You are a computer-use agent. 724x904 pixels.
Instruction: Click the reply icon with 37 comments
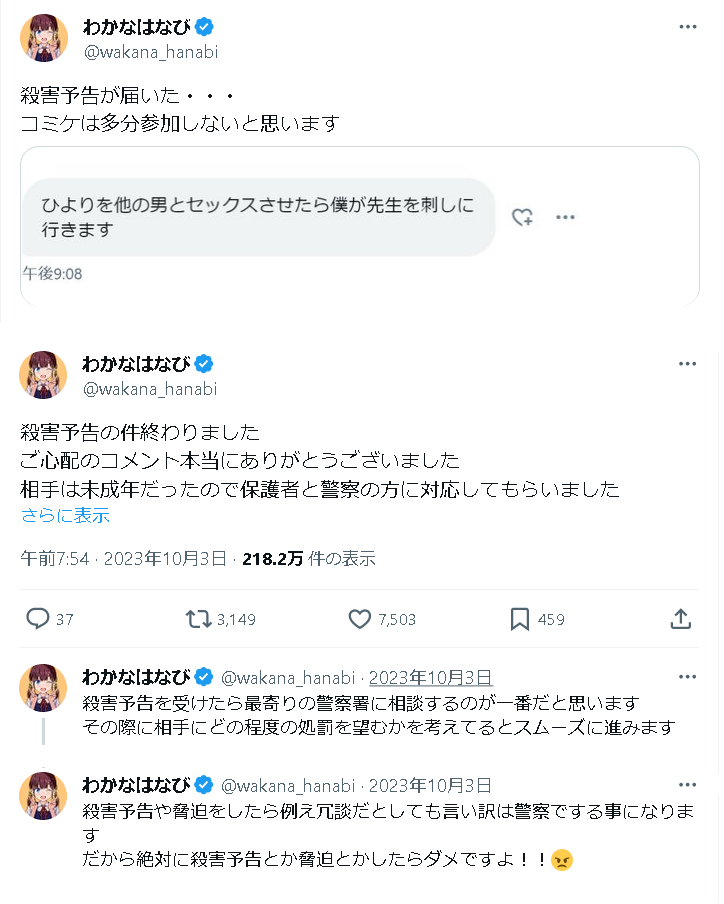[x=38, y=619]
